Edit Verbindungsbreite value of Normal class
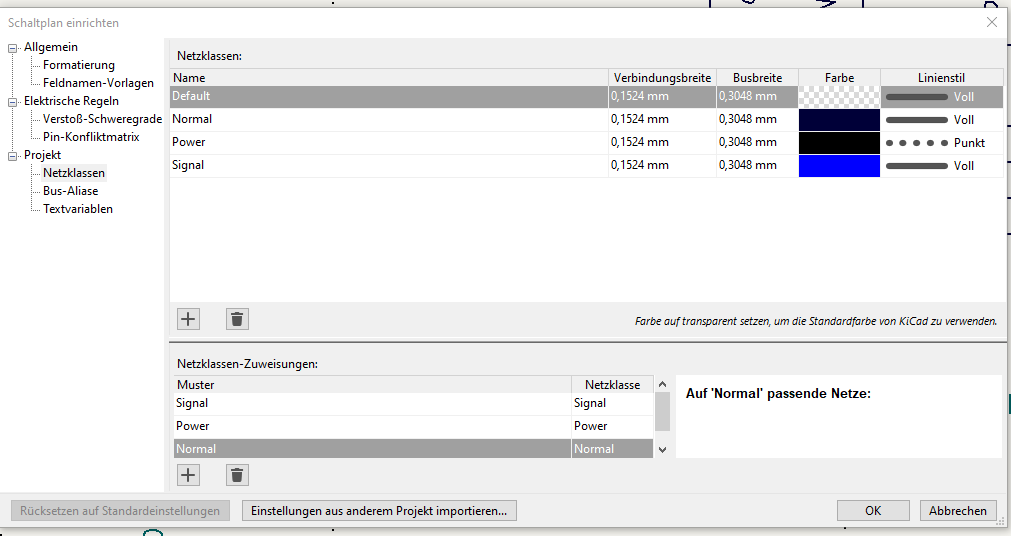This screenshot has width=1011, height=536. pyautogui.click(x=662, y=120)
